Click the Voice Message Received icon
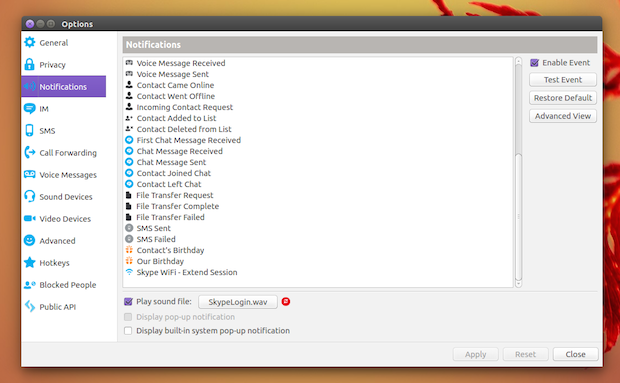620x383 pixels. click(129, 62)
